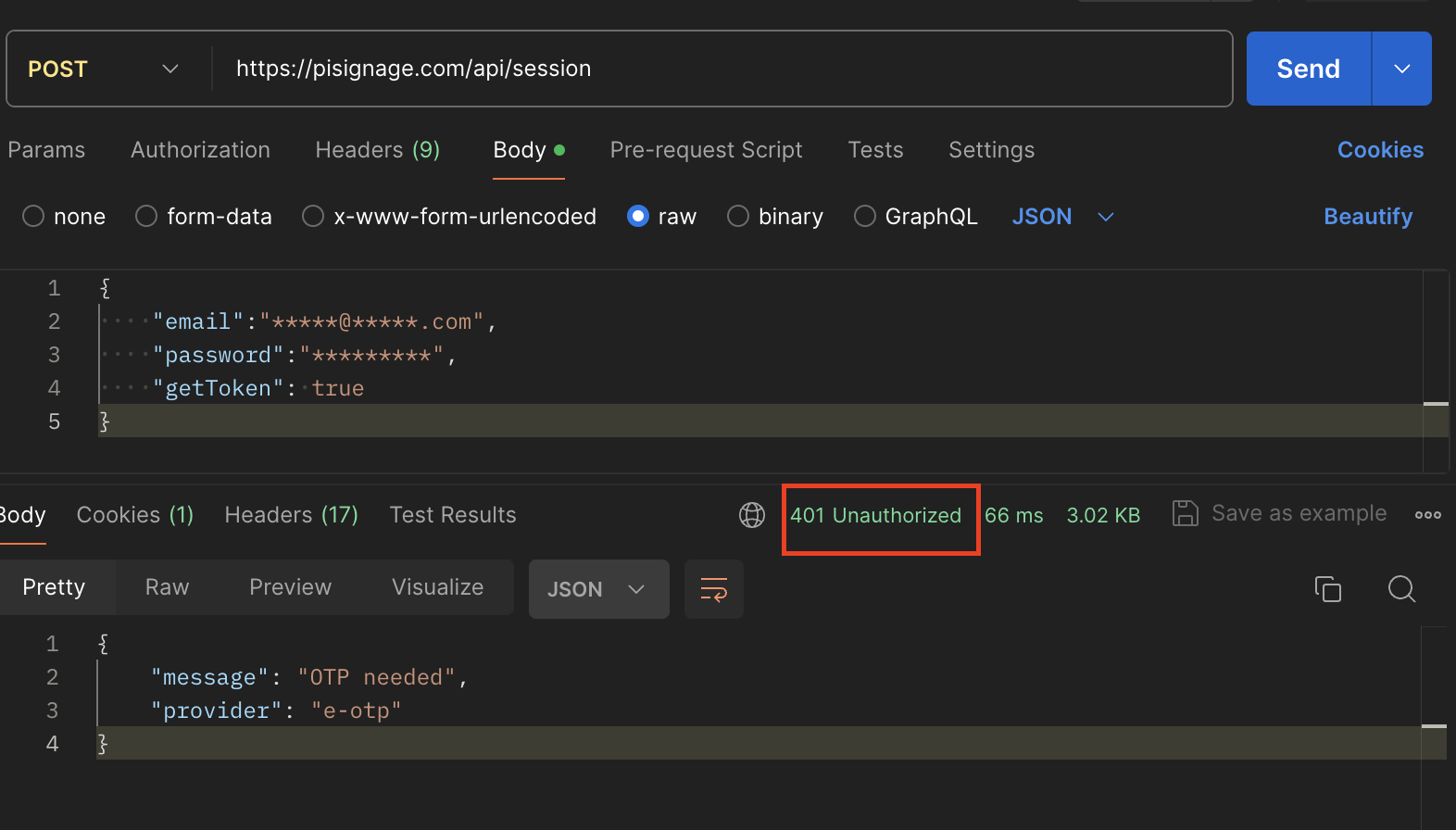Expand the Send button arrow options
Image resolution: width=1456 pixels, height=830 pixels.
point(1401,69)
